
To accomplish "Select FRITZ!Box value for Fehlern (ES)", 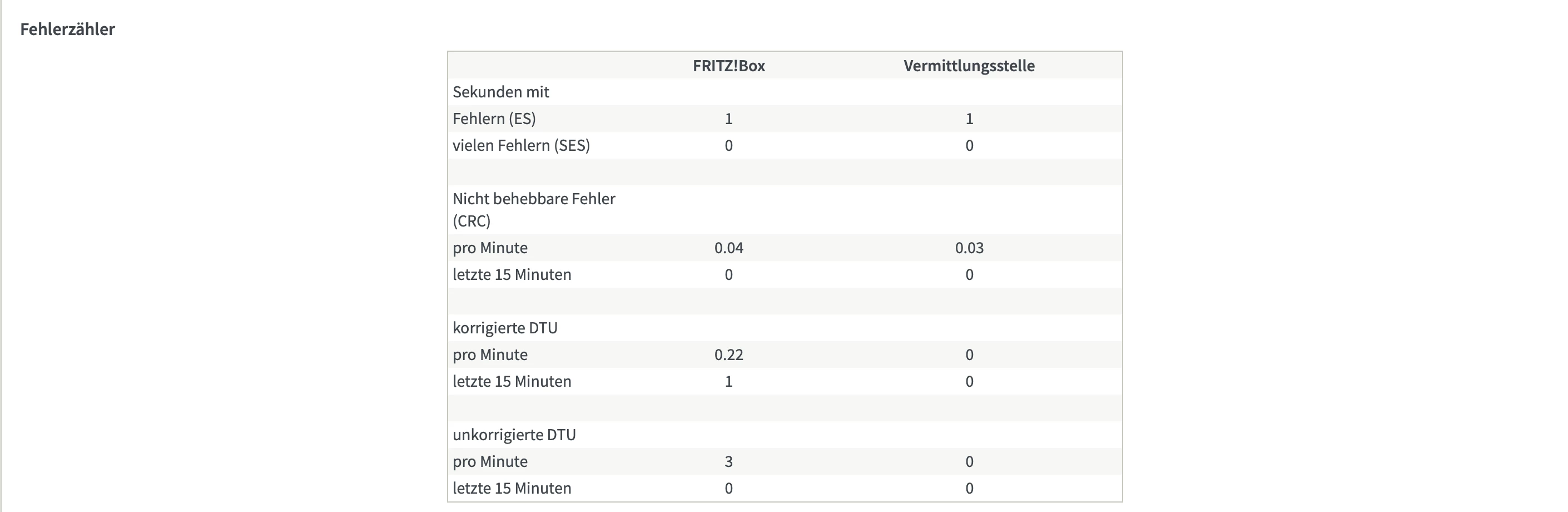I will (x=728, y=119).
